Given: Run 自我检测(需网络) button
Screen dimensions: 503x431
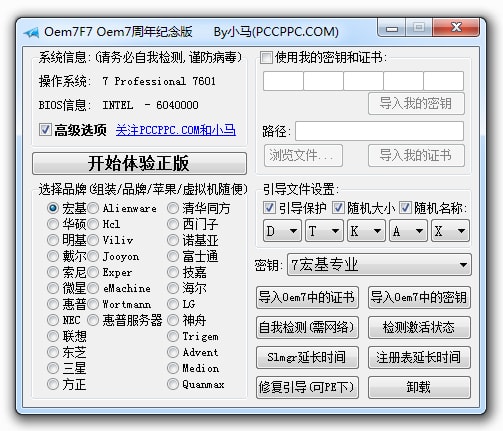Looking at the screenshot, I should pos(307,327).
